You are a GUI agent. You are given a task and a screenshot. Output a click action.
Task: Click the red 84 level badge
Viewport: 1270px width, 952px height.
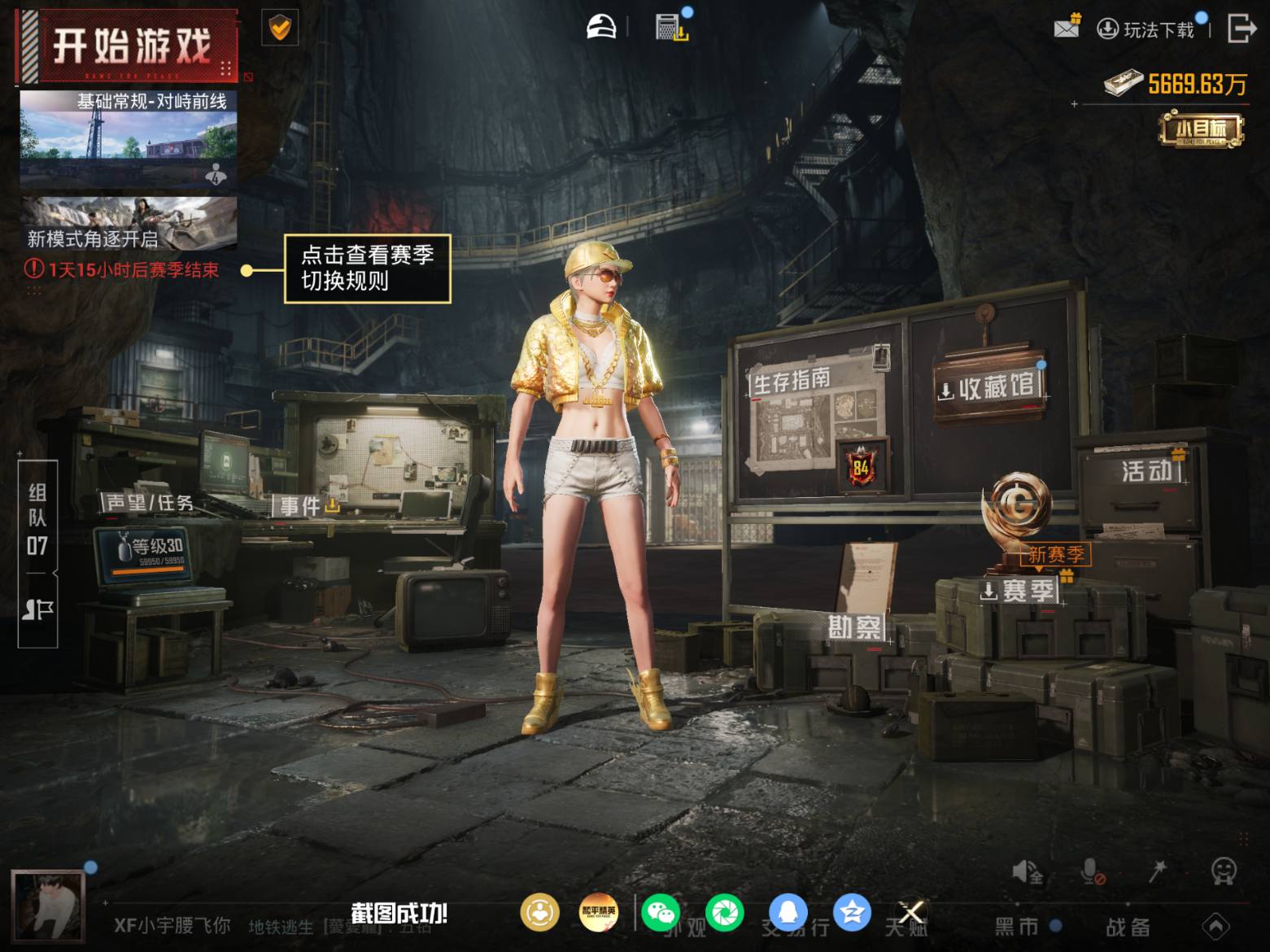pyautogui.click(x=861, y=467)
